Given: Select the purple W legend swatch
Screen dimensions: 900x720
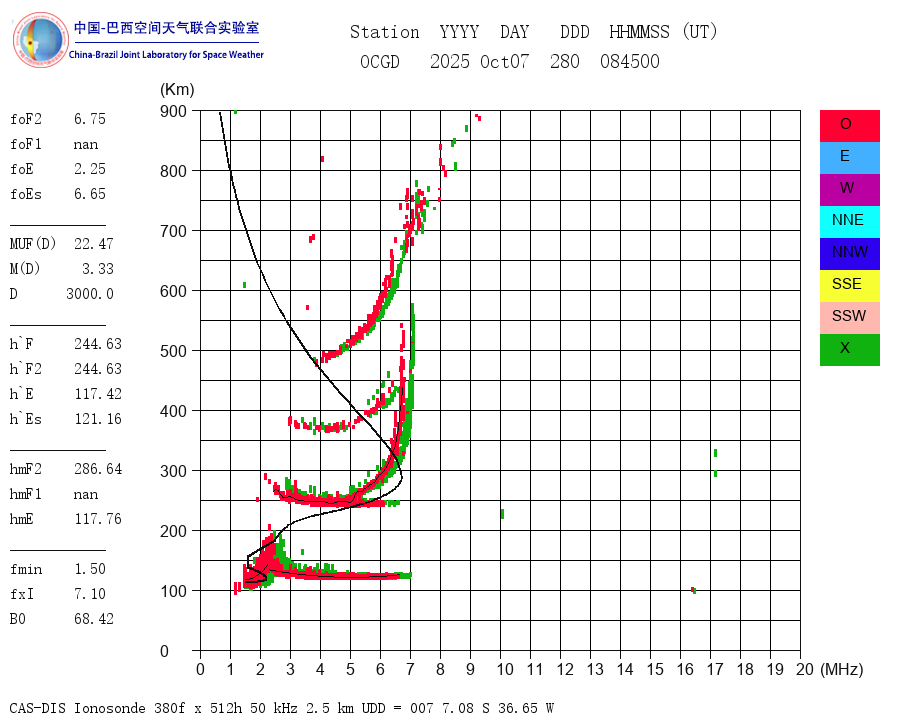Looking at the screenshot, I should [849, 189].
